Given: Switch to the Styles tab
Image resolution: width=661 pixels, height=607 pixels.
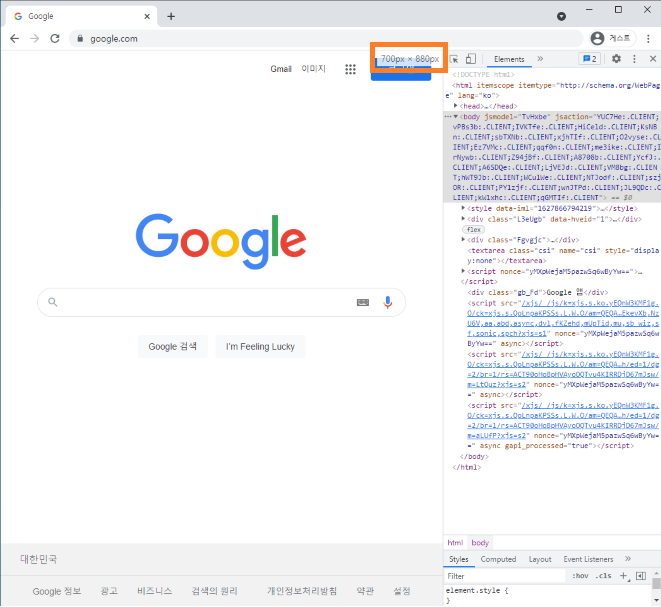Looking at the screenshot, I should [459, 559].
